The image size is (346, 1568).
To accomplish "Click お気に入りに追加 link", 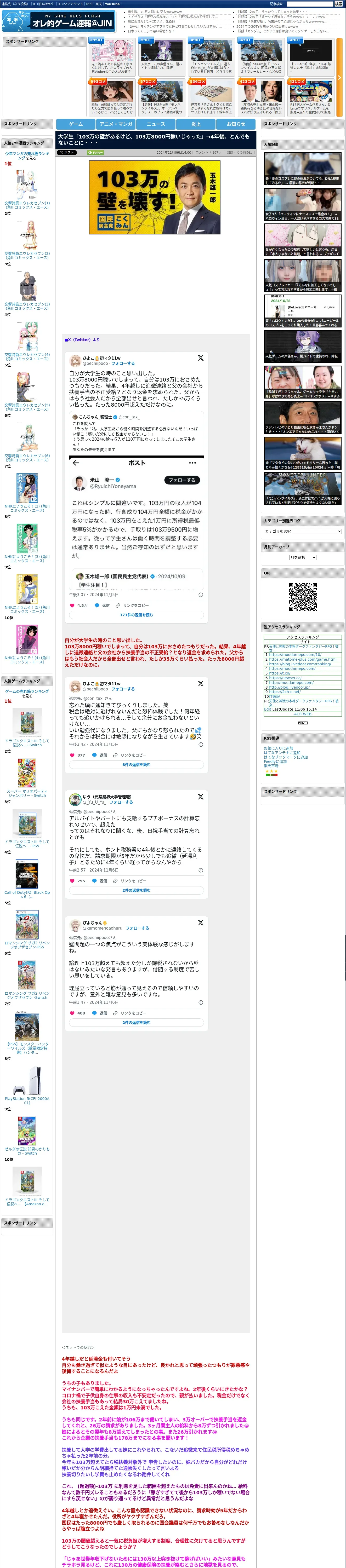I will click(278, 748).
